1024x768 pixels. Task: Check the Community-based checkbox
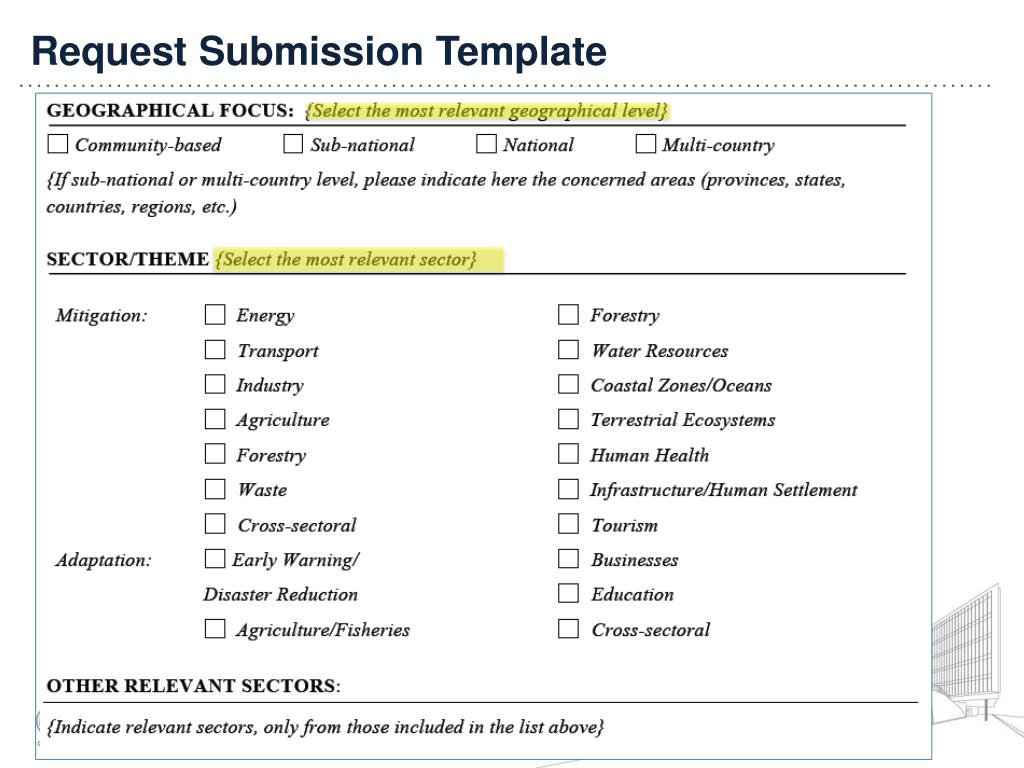58,144
